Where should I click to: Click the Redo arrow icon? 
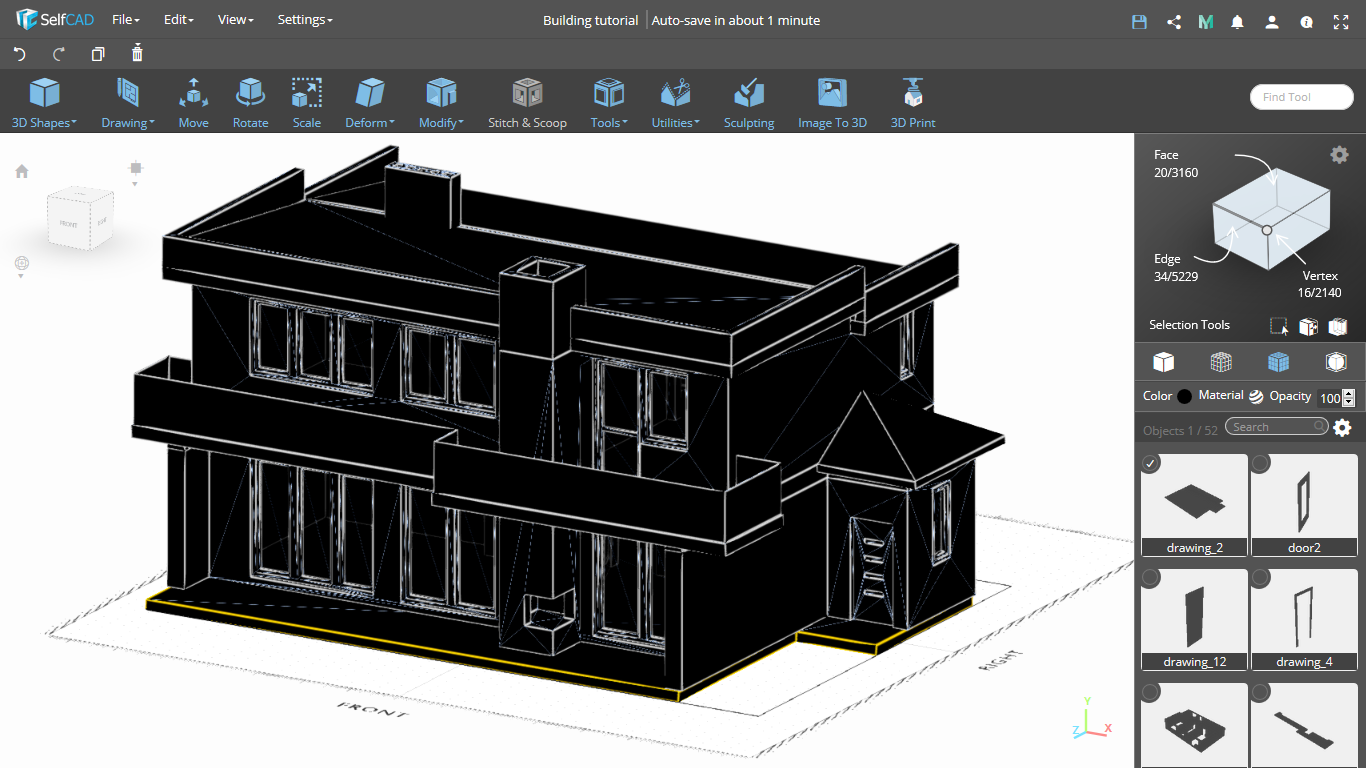coord(59,54)
